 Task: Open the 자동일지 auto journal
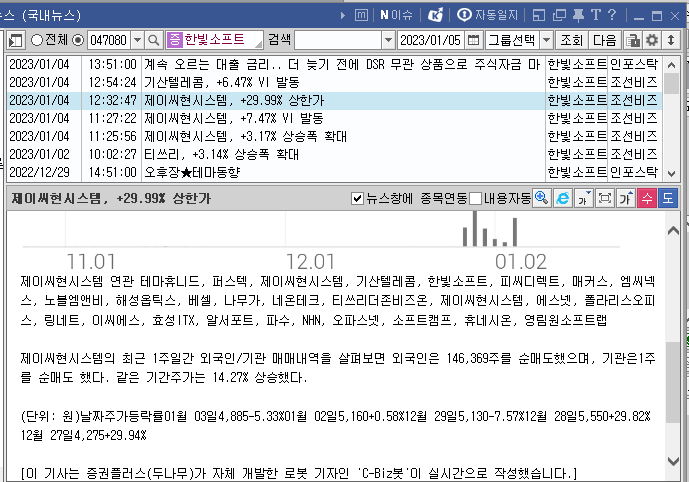pos(488,15)
